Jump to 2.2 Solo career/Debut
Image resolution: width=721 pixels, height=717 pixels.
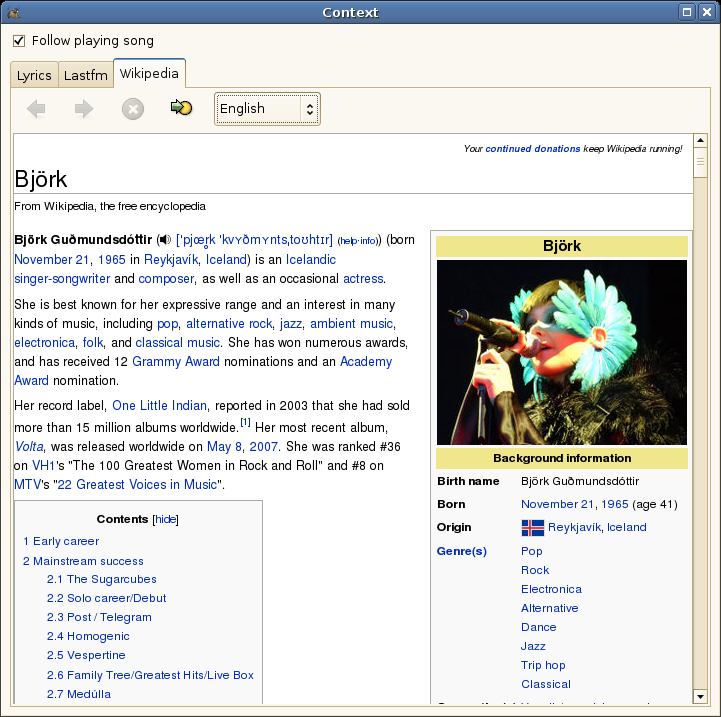point(107,598)
